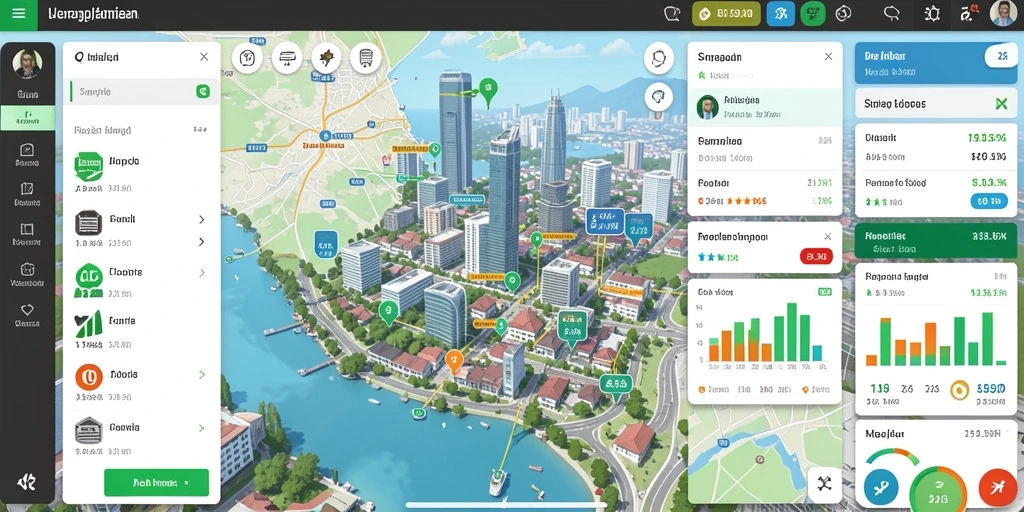The image size is (1024, 512).
Task: Click the orange map pin marker
Action: tap(453, 360)
